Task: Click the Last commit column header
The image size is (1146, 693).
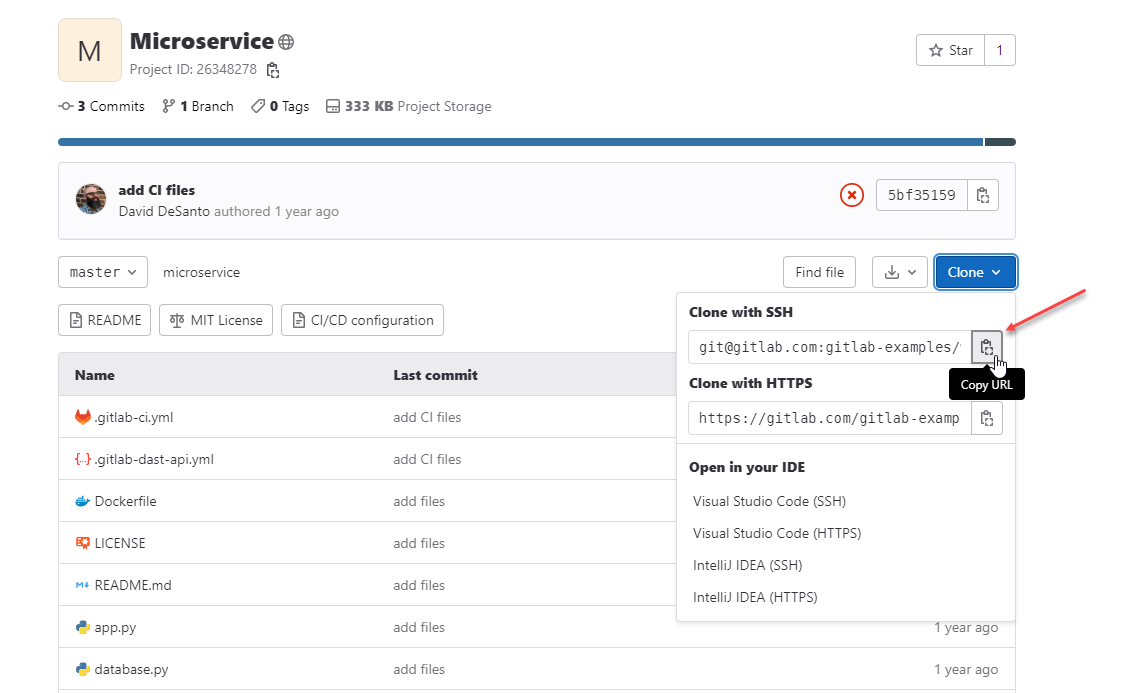Action: (x=436, y=375)
